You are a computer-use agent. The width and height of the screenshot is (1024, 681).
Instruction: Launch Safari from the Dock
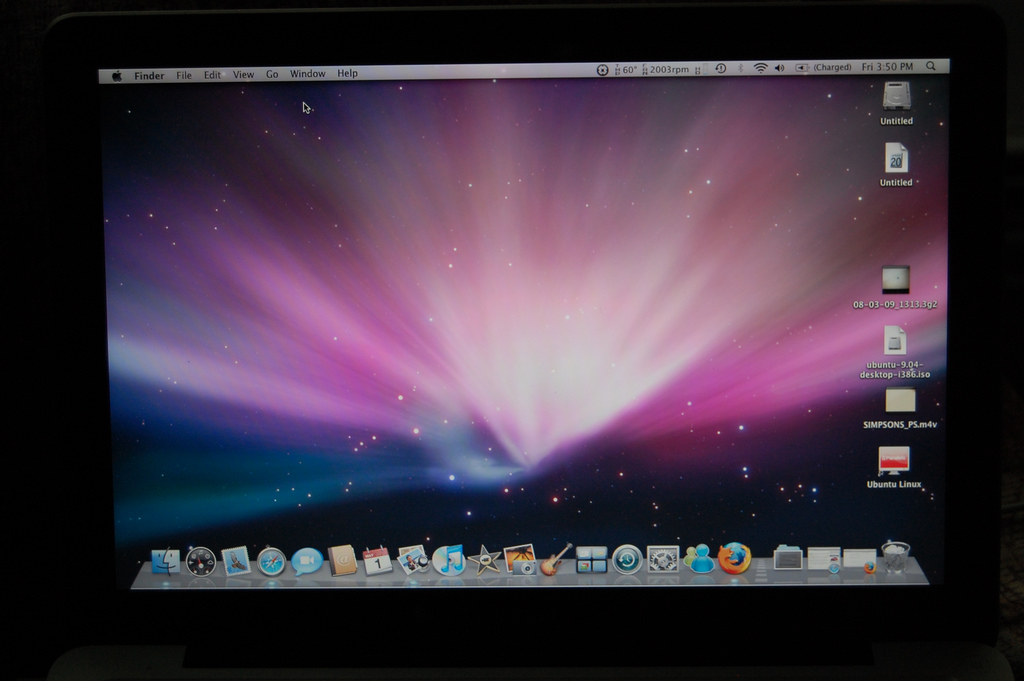pos(271,562)
